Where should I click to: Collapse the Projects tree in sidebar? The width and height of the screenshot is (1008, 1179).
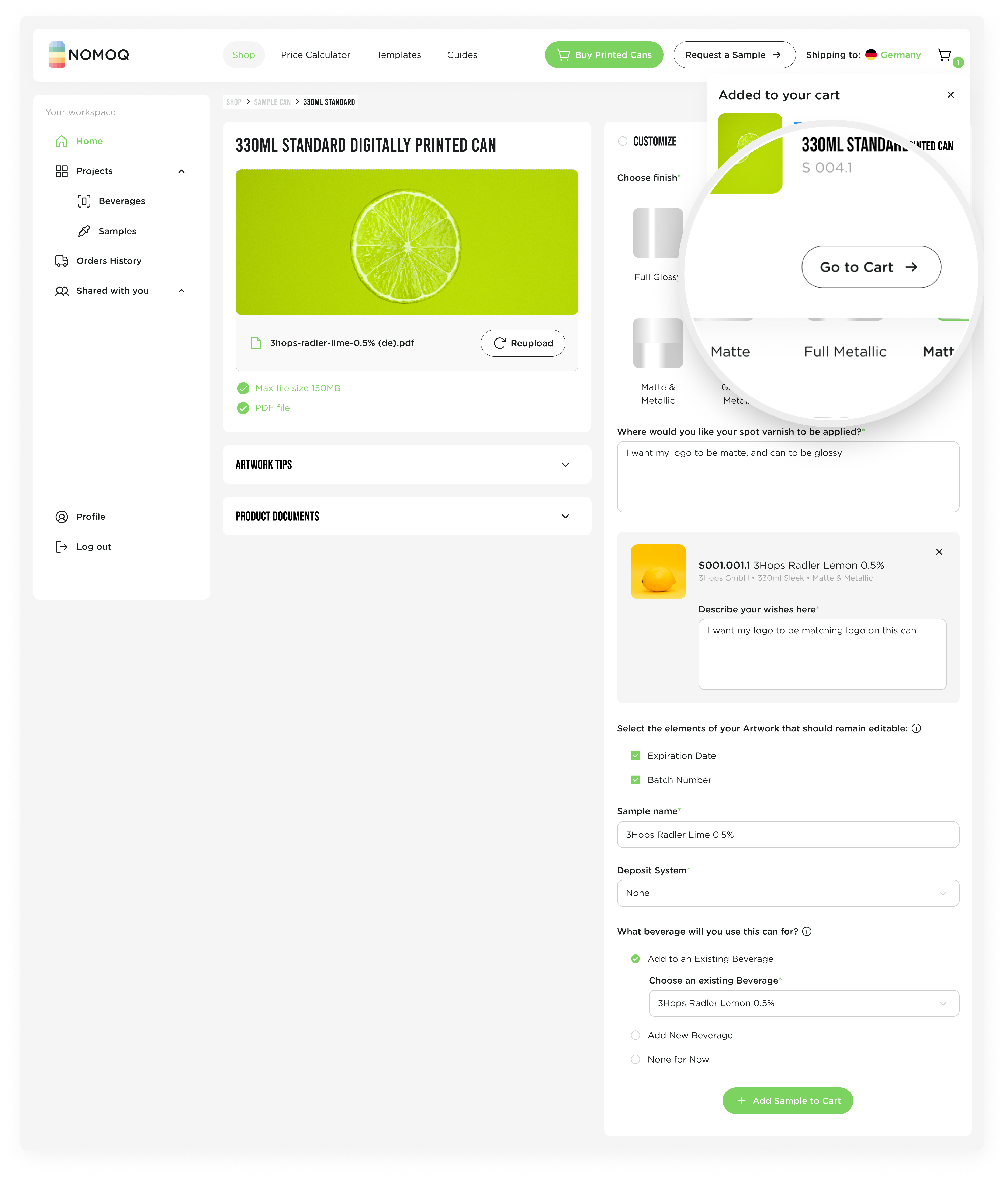[x=181, y=171]
